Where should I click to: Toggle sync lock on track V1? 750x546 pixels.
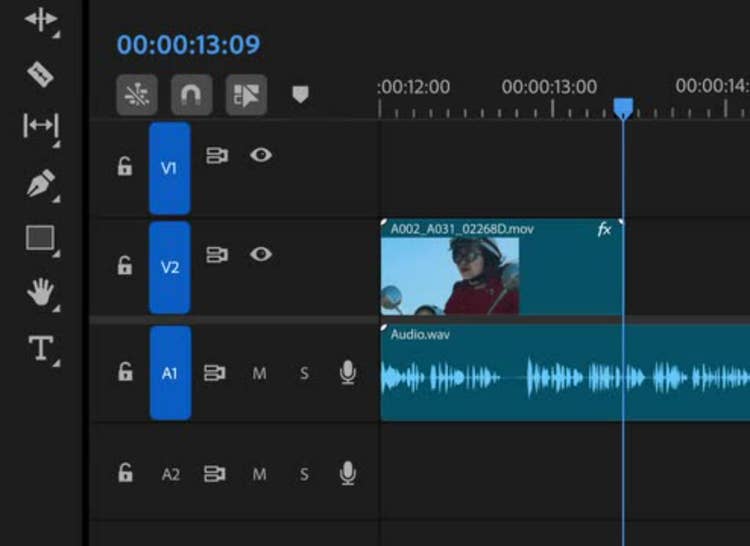(217, 155)
